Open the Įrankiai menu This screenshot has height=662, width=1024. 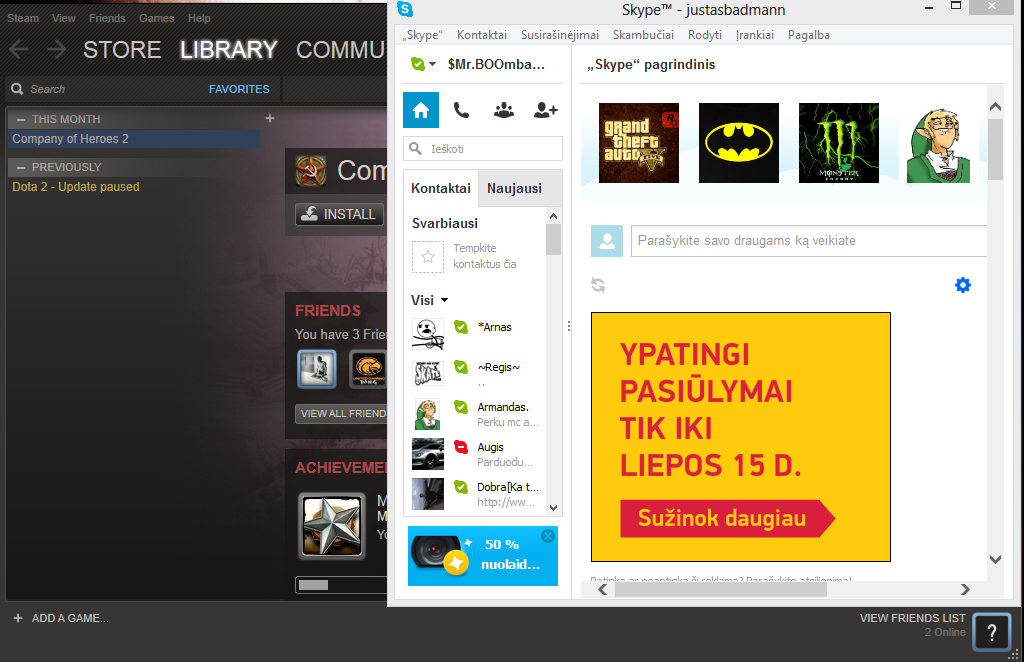[754, 35]
